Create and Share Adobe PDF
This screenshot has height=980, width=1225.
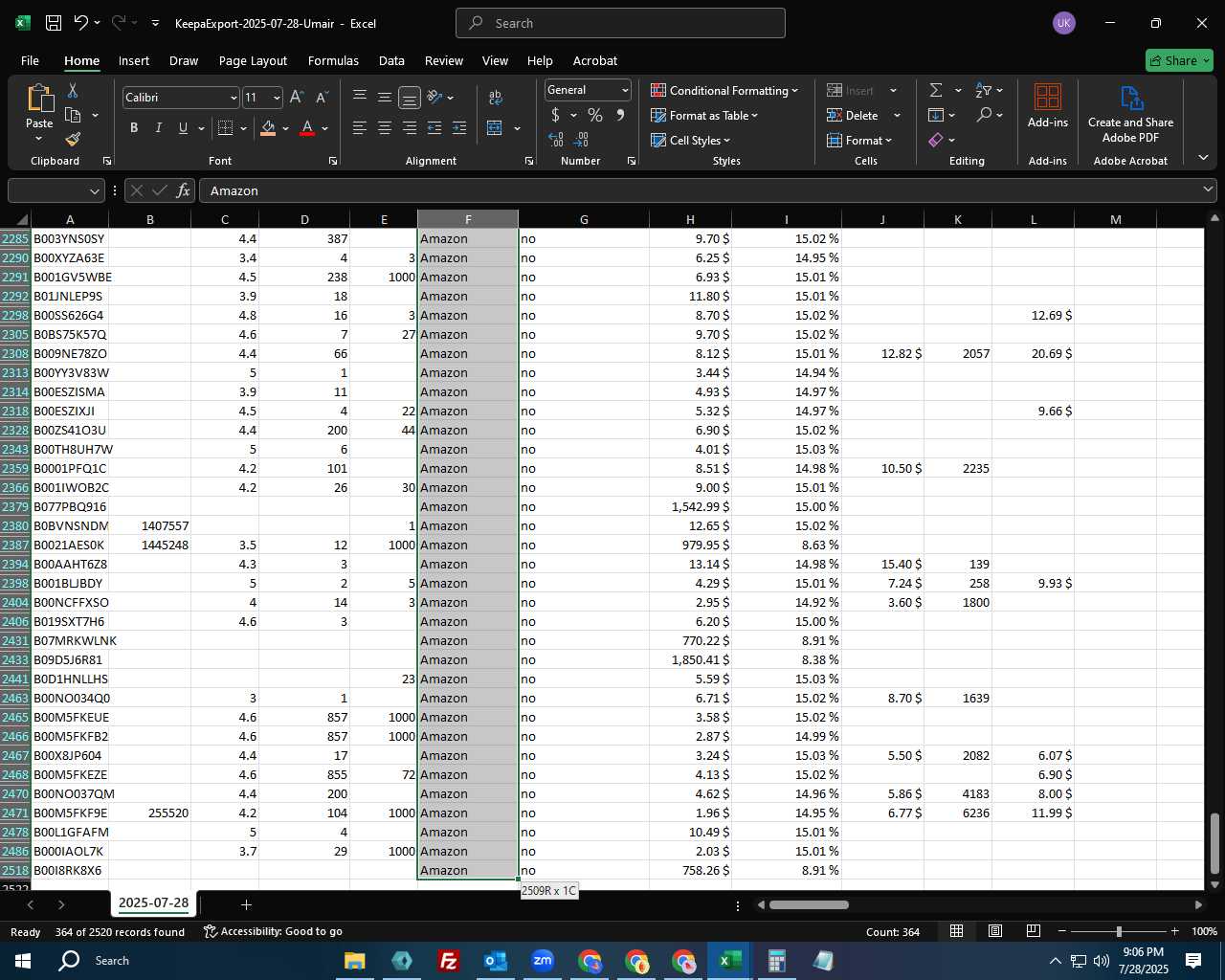[1130, 115]
